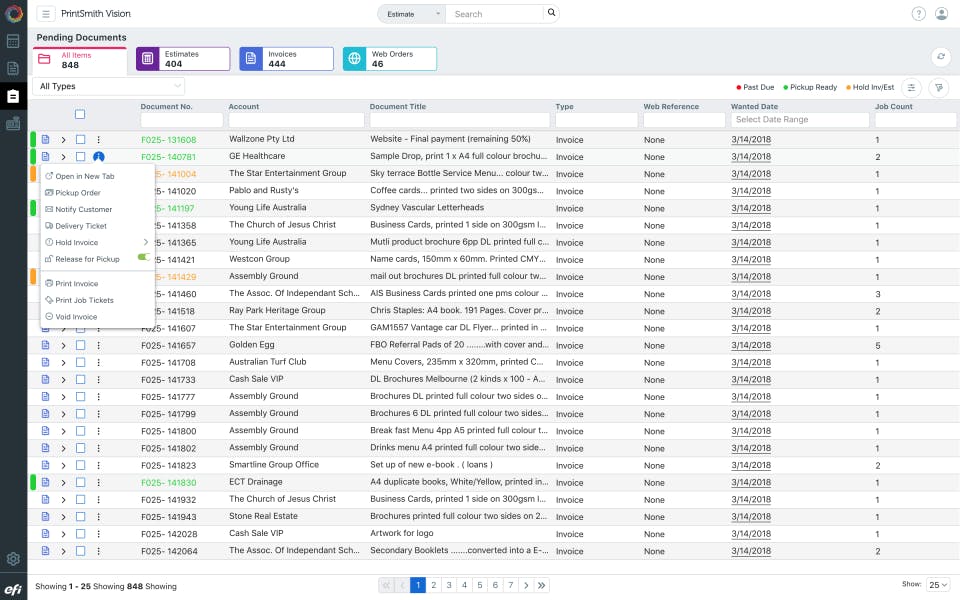Image resolution: width=960 pixels, height=600 pixels.
Task: Click the hamburger menu icon
Action: click(x=46, y=14)
